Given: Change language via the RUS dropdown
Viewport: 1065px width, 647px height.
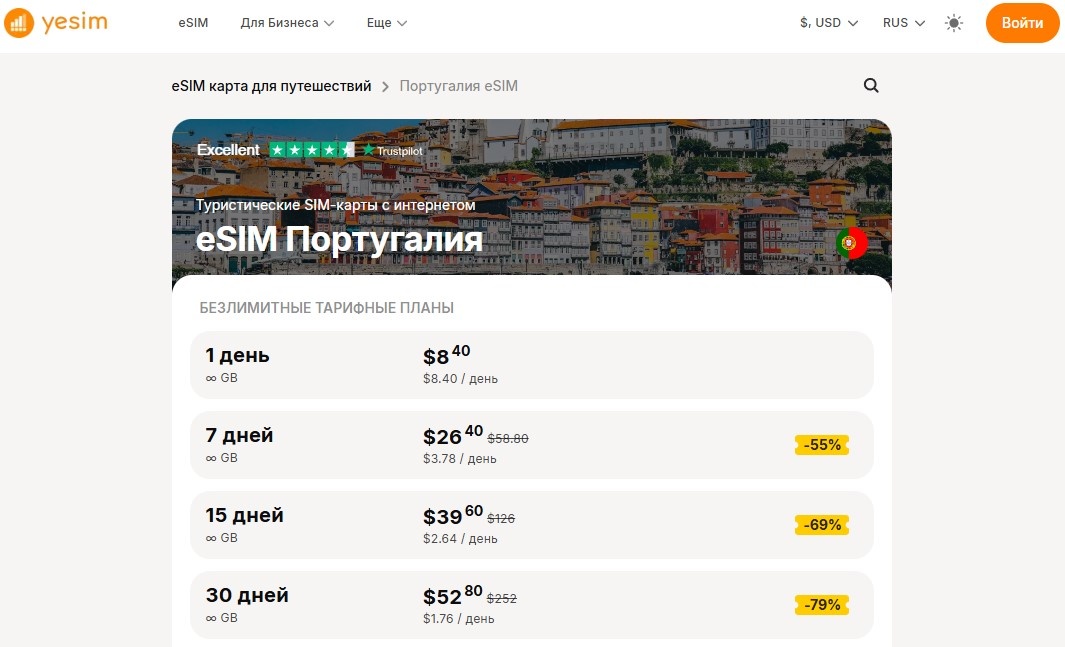Looking at the screenshot, I should click(902, 21).
